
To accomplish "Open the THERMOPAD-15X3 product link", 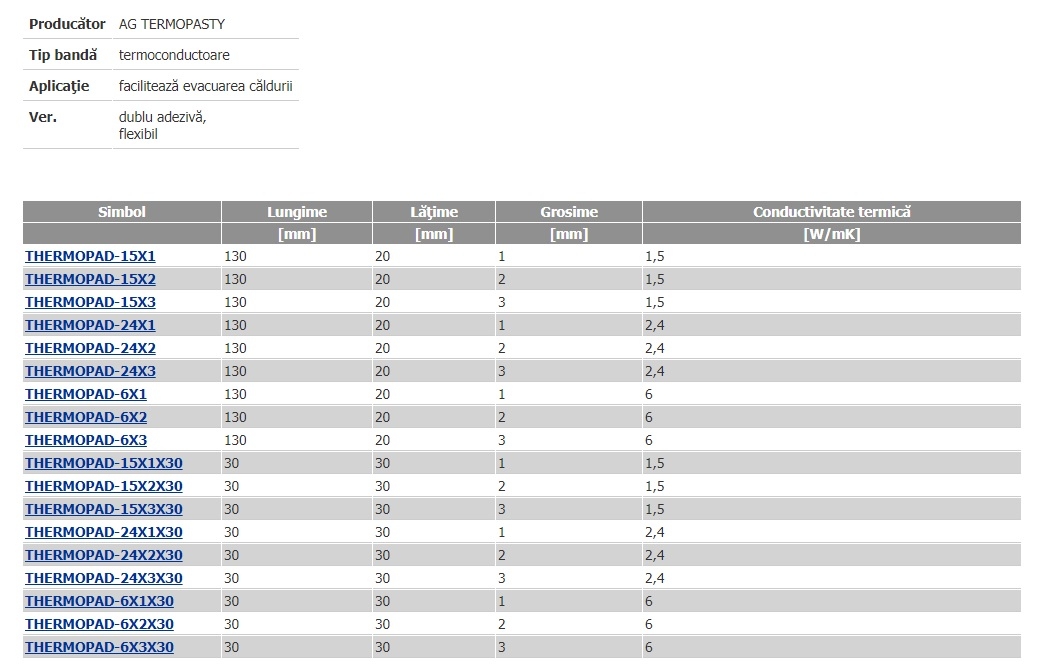I will [x=90, y=302].
